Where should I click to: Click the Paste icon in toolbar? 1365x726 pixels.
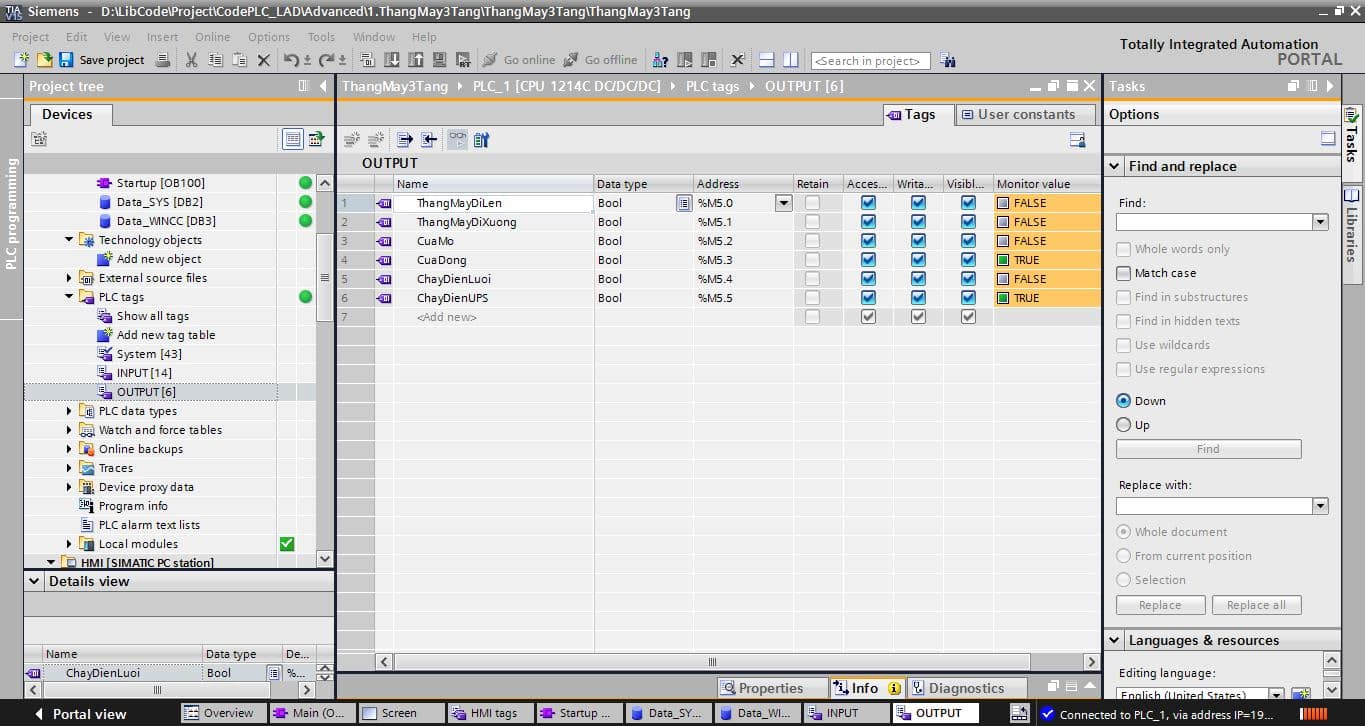(x=239, y=60)
